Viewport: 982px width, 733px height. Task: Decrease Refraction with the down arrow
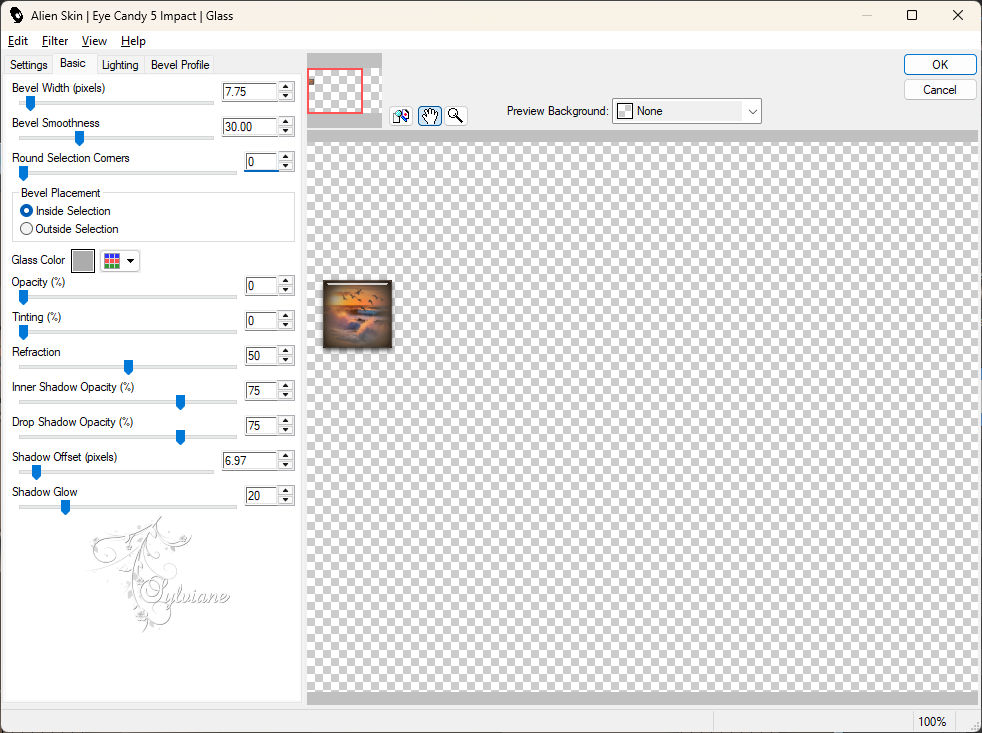click(x=286, y=361)
